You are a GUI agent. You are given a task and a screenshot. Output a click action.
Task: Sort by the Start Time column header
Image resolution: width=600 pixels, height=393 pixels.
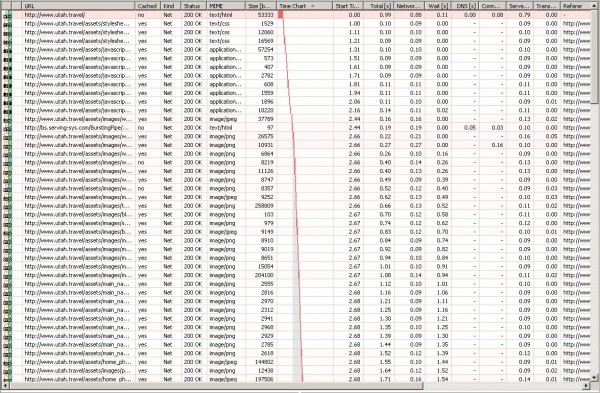click(348, 6)
